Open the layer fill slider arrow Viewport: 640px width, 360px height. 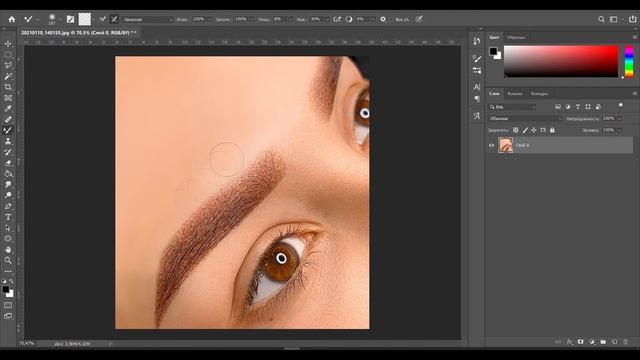(620, 130)
